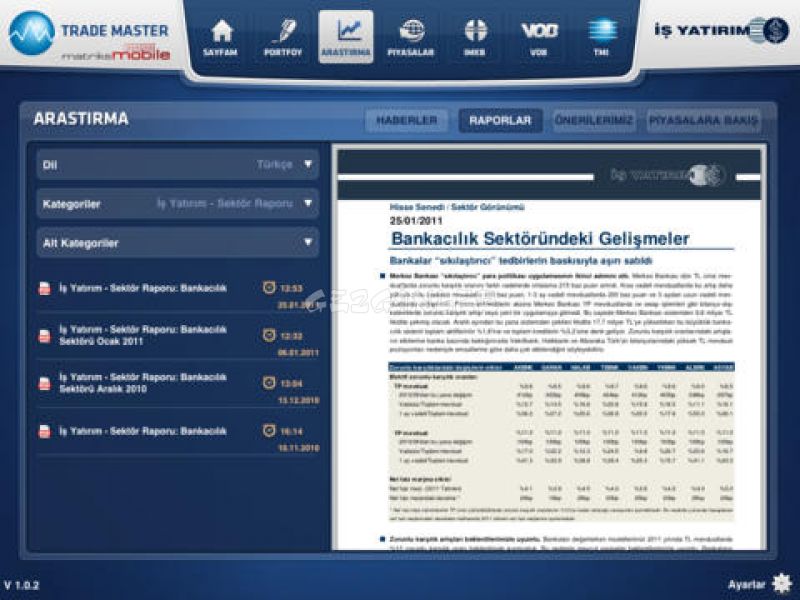Click clock icon next to 16:14
The height and width of the screenshot is (600, 800).
click(x=269, y=431)
